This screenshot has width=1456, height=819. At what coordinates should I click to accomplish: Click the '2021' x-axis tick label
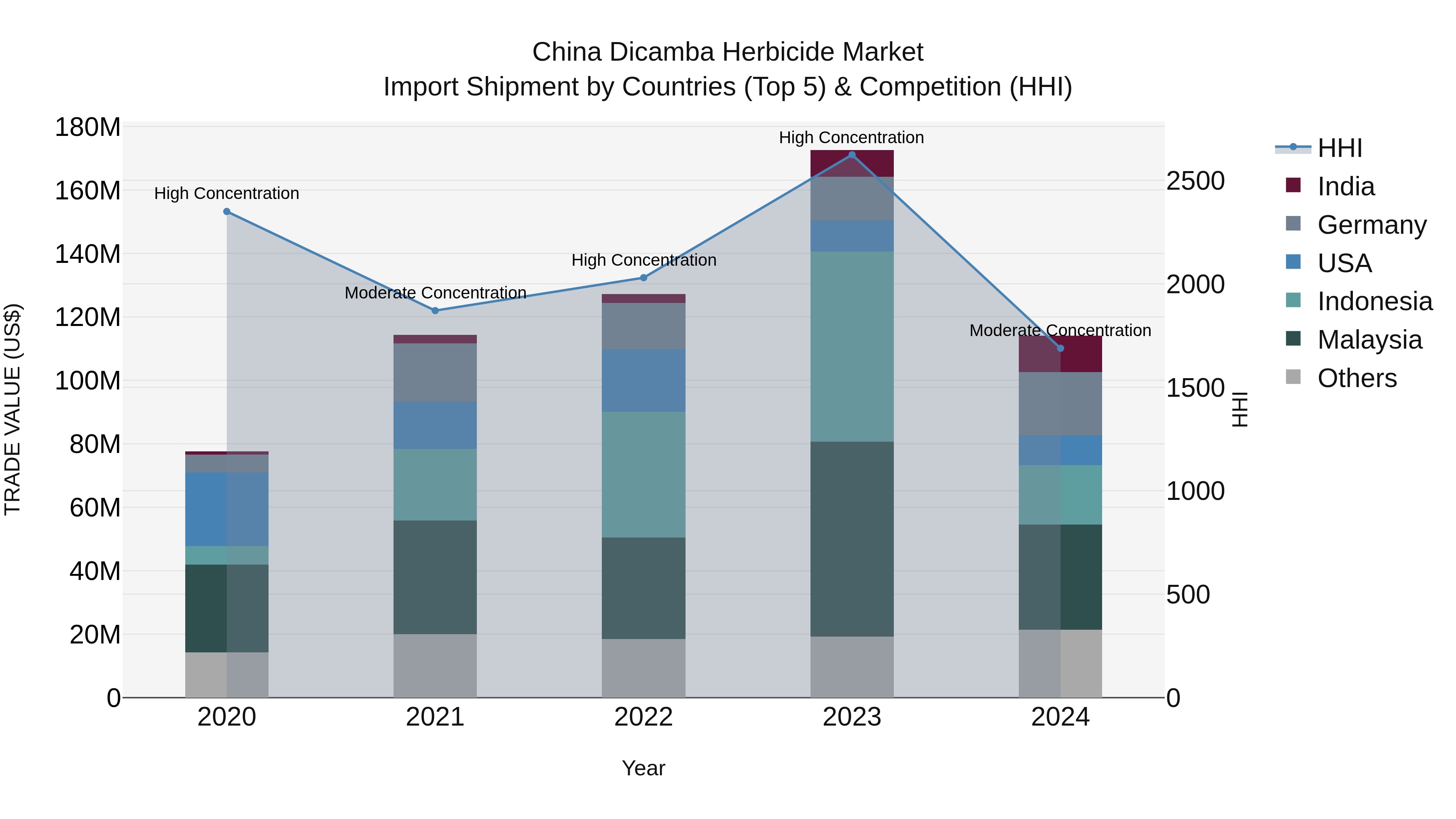click(x=435, y=717)
